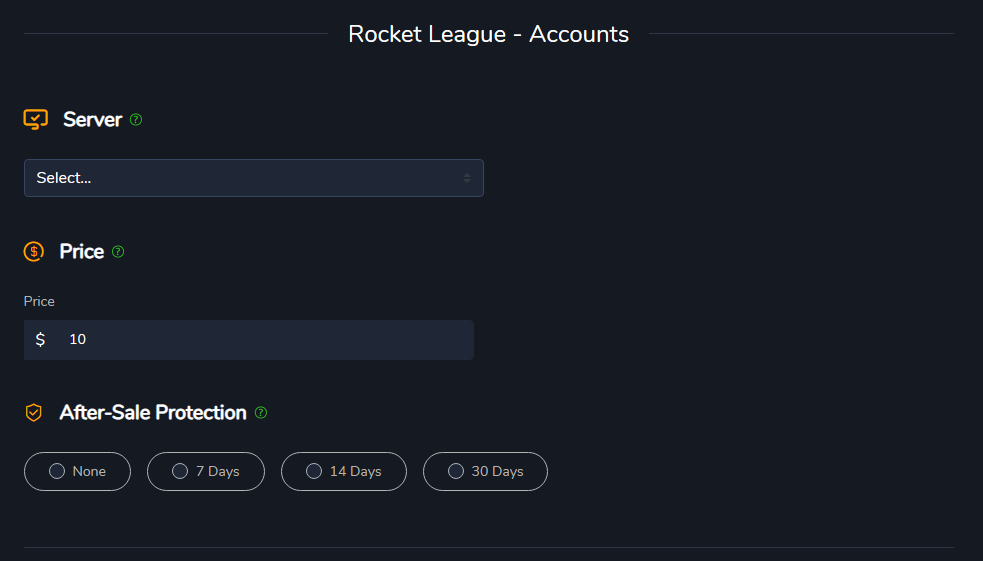Click the Rocket League - Accounts title
The image size is (983, 561).
(x=488, y=34)
